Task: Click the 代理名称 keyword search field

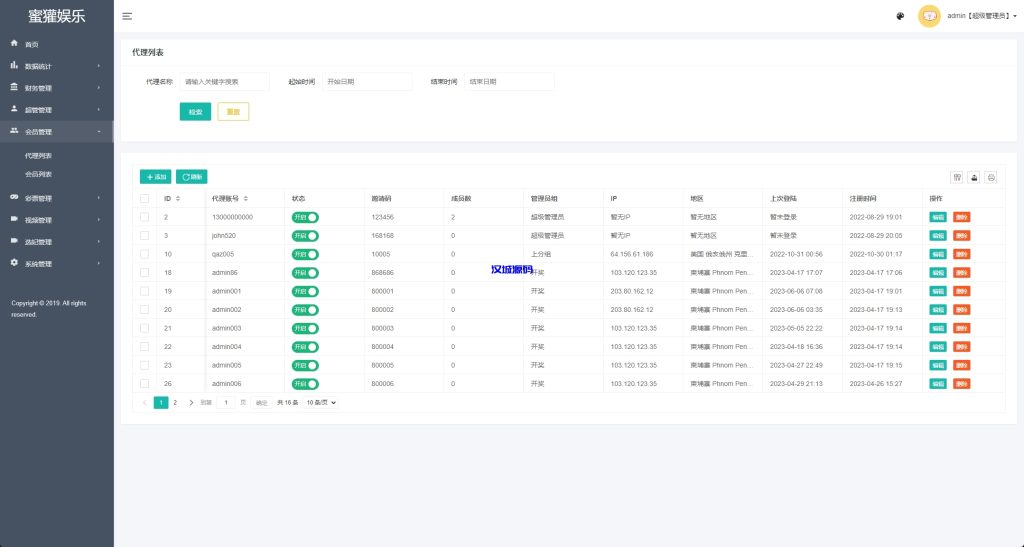Action: pyautogui.click(x=224, y=82)
